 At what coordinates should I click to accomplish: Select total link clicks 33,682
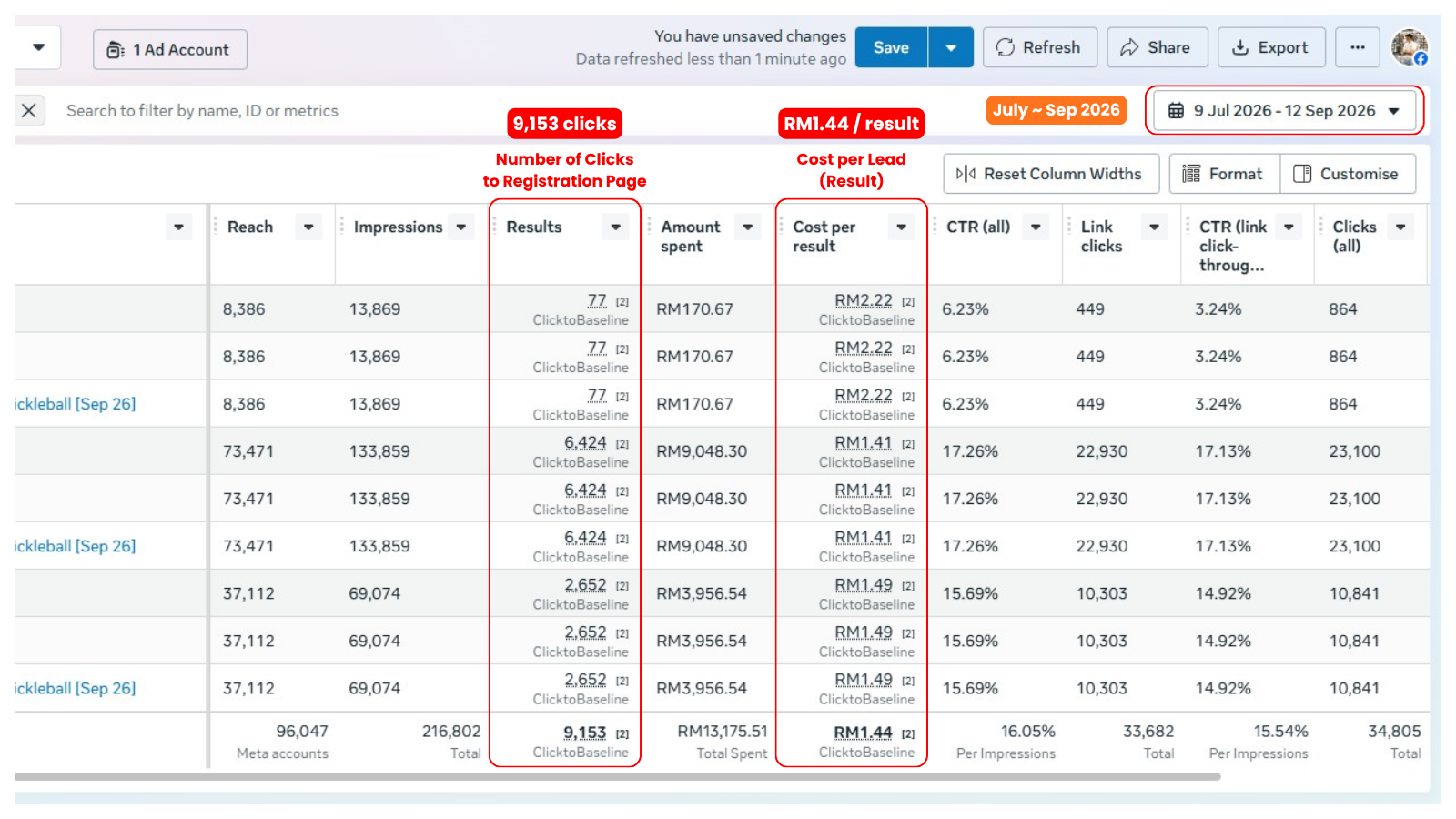(1148, 731)
